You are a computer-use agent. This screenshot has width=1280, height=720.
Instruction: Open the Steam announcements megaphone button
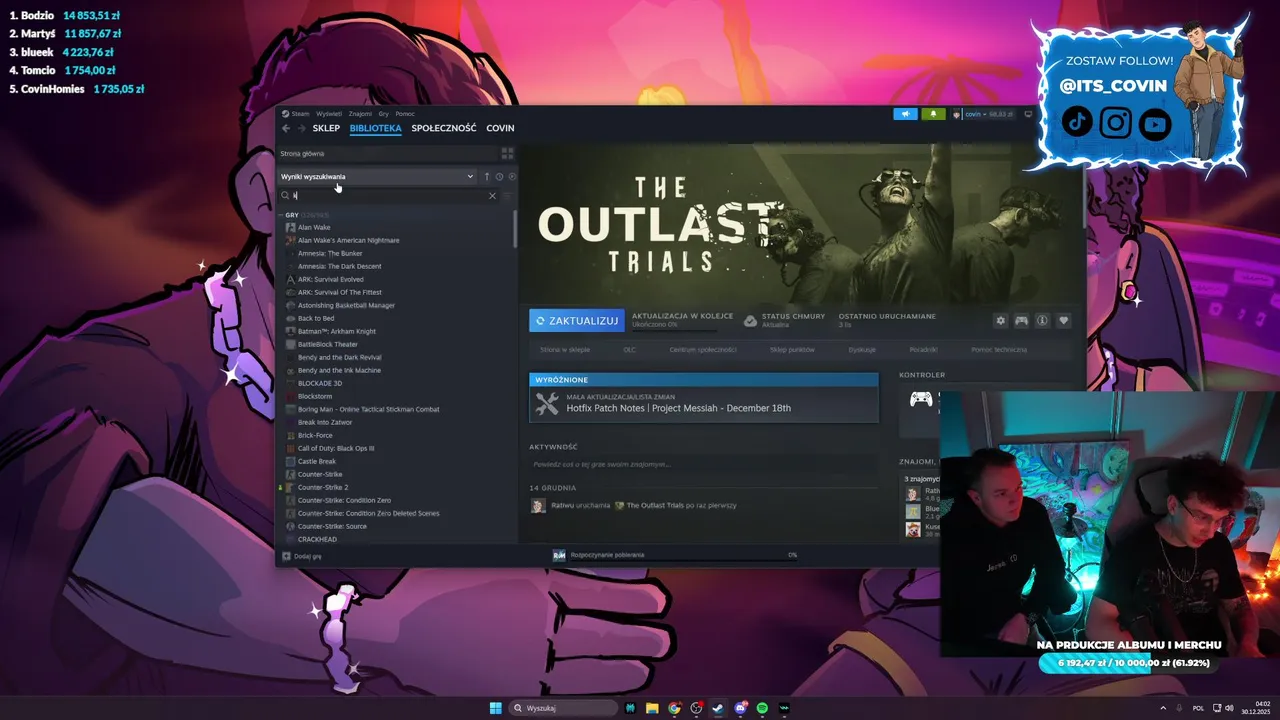pos(905,114)
